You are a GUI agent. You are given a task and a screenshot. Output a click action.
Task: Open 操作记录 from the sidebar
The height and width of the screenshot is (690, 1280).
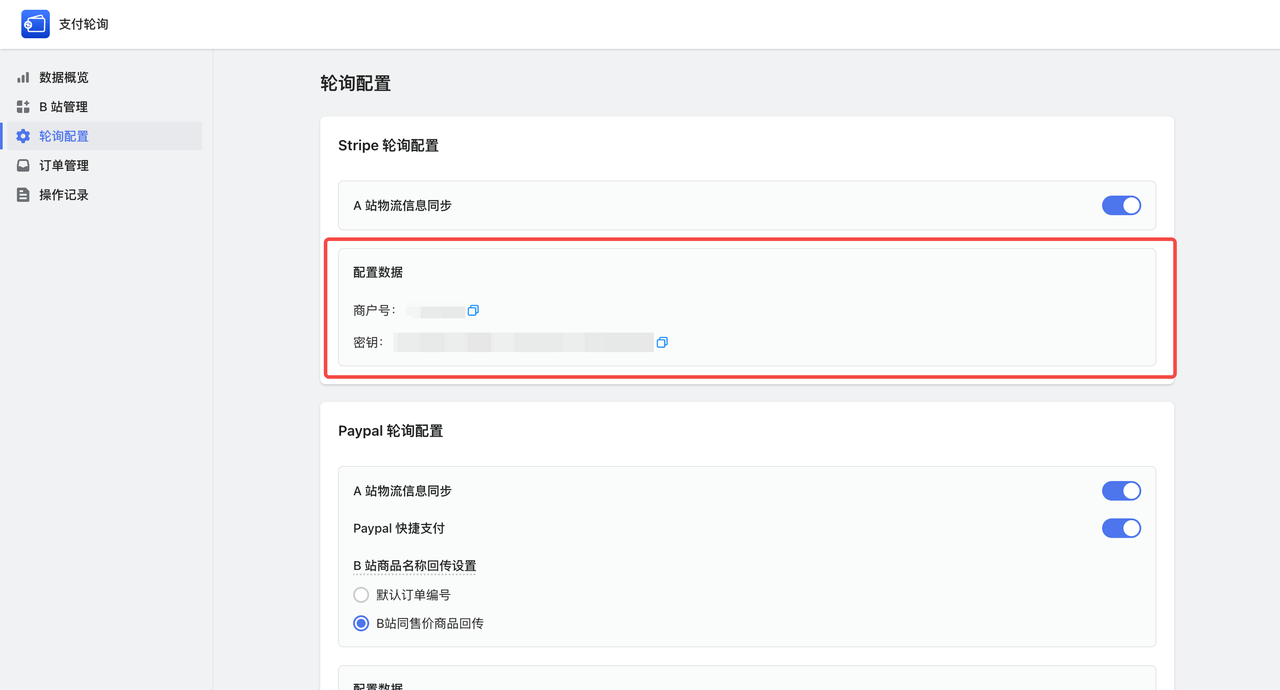click(x=64, y=195)
